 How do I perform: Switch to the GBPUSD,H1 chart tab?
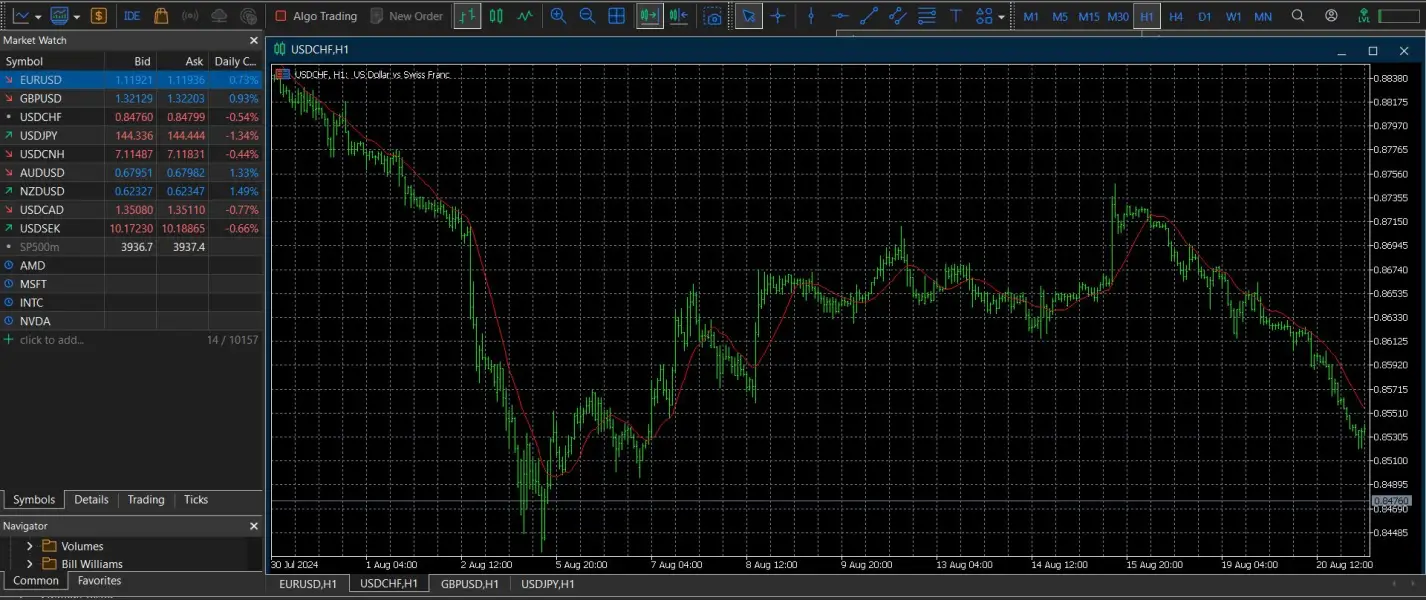pos(469,584)
